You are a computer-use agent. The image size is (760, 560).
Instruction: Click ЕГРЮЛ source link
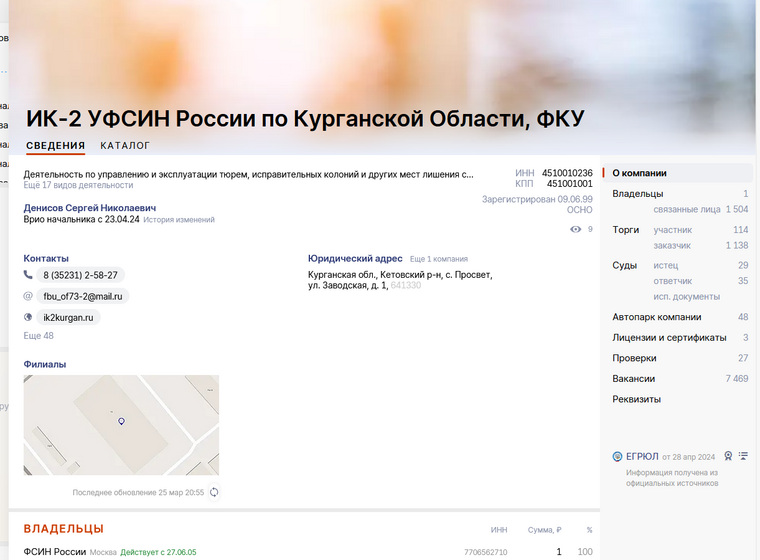[x=642, y=456]
